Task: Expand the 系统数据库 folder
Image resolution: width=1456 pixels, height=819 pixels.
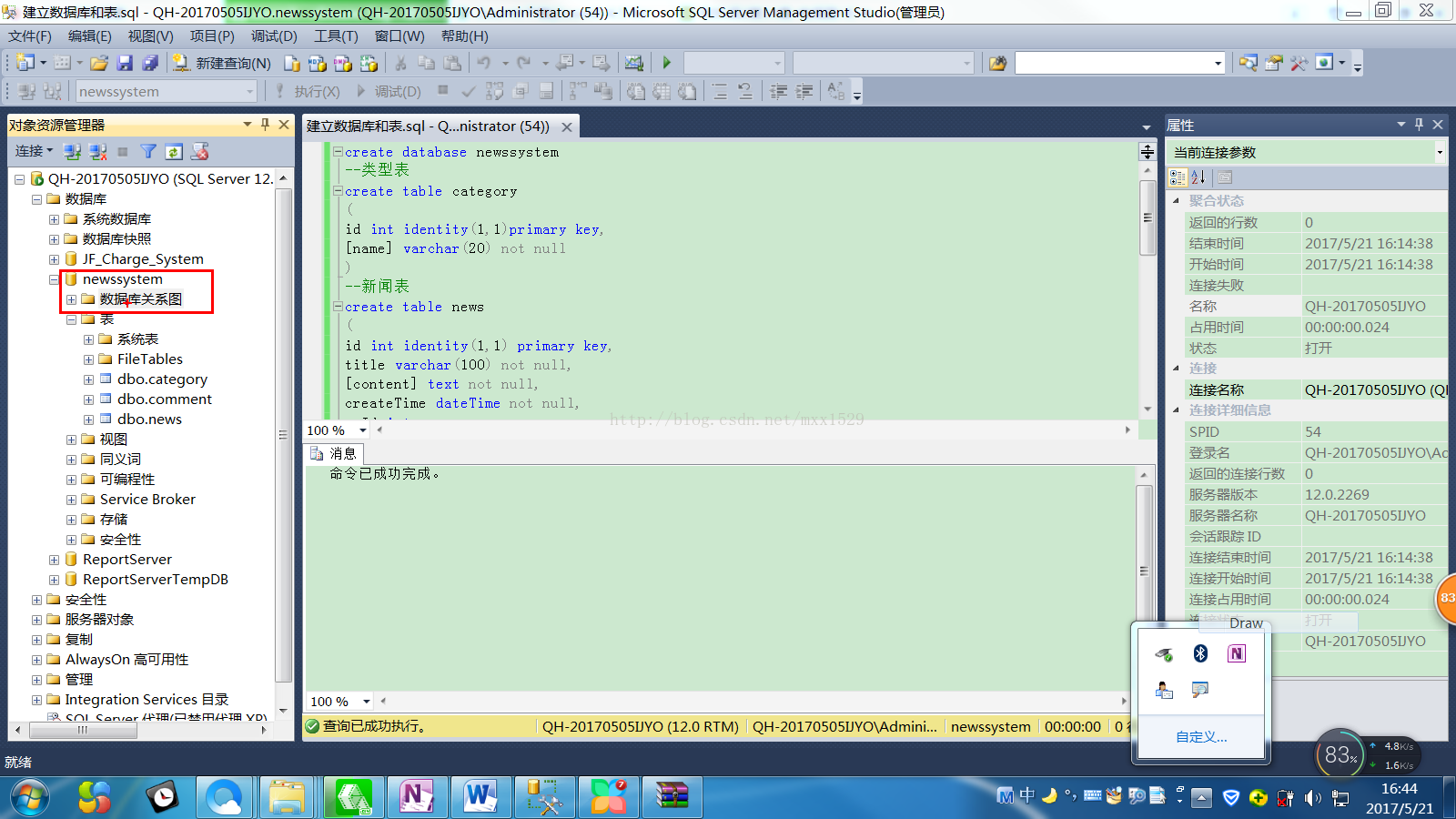Action: click(x=54, y=219)
